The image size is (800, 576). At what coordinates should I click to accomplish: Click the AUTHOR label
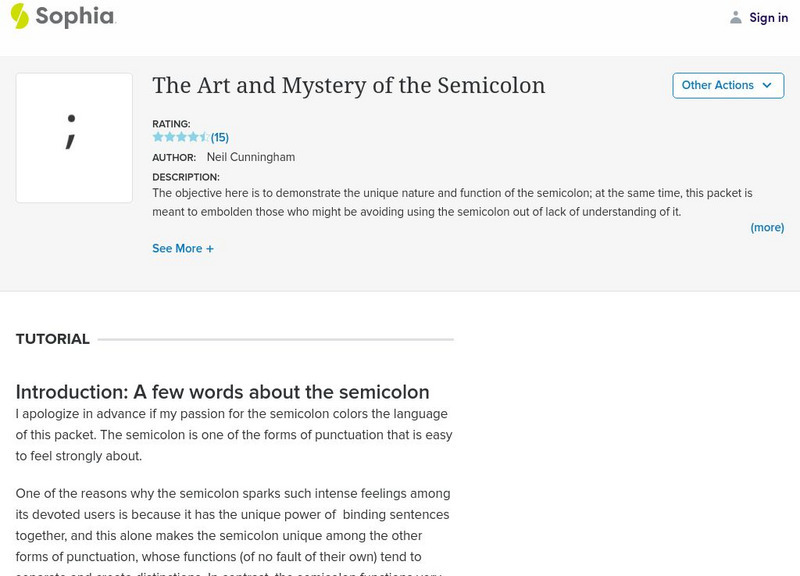tap(174, 158)
